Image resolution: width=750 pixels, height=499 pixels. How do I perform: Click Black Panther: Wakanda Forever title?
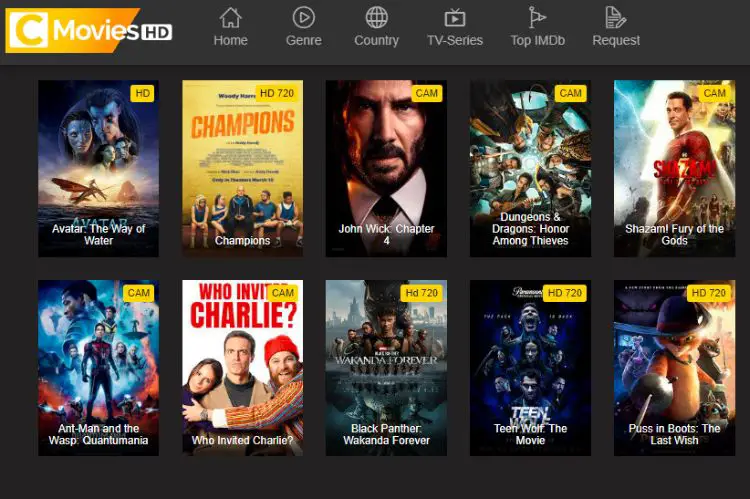click(x=386, y=434)
